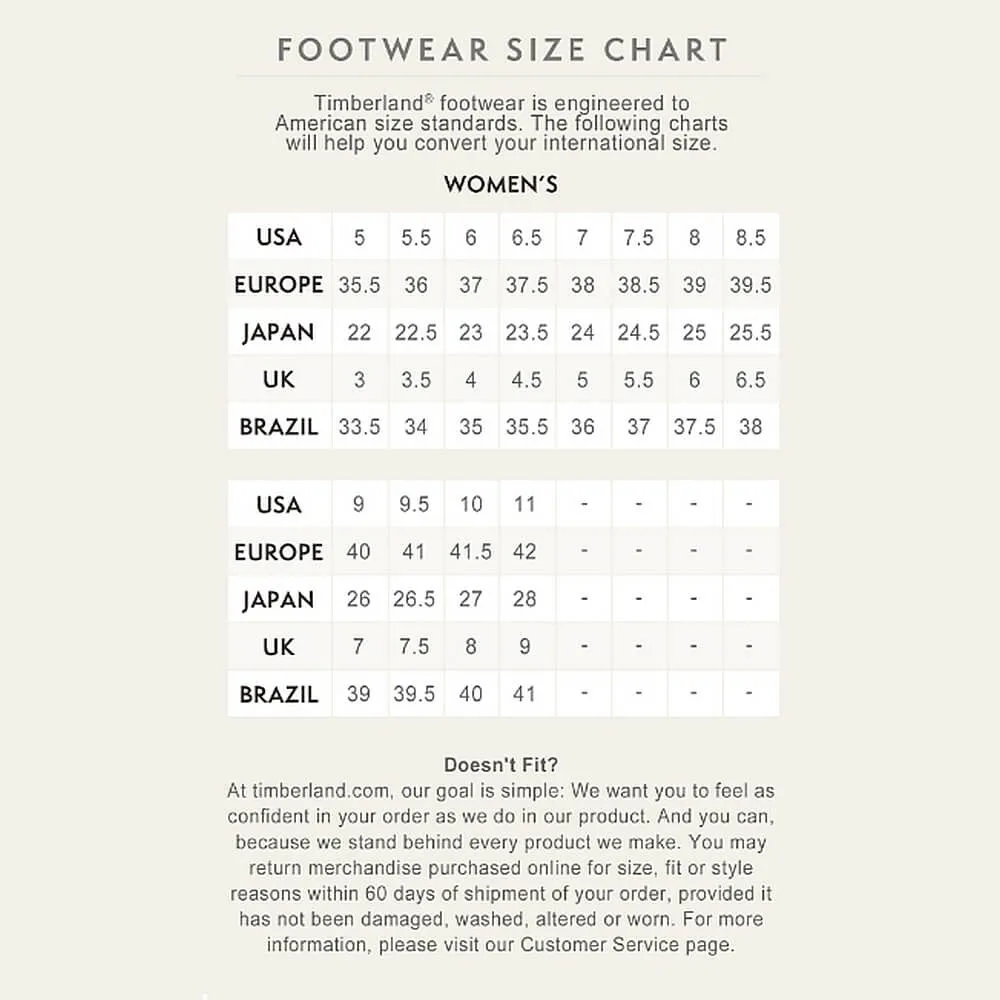Click JAPAN size 22 cell

[x=360, y=332]
